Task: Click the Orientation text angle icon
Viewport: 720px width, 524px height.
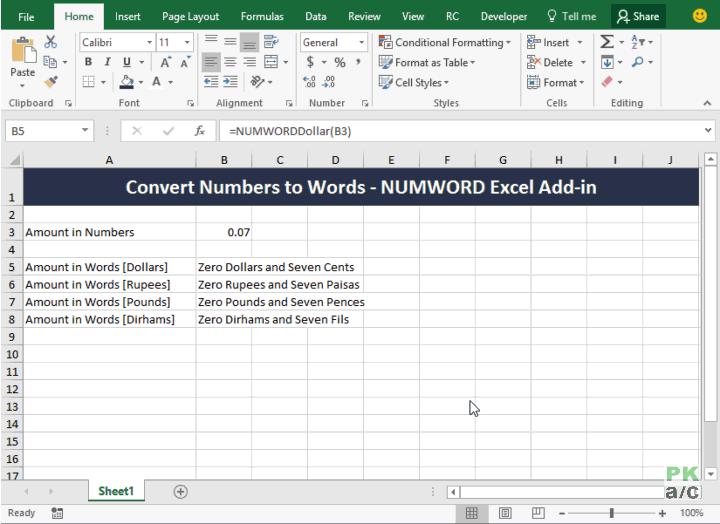Action: [257, 82]
